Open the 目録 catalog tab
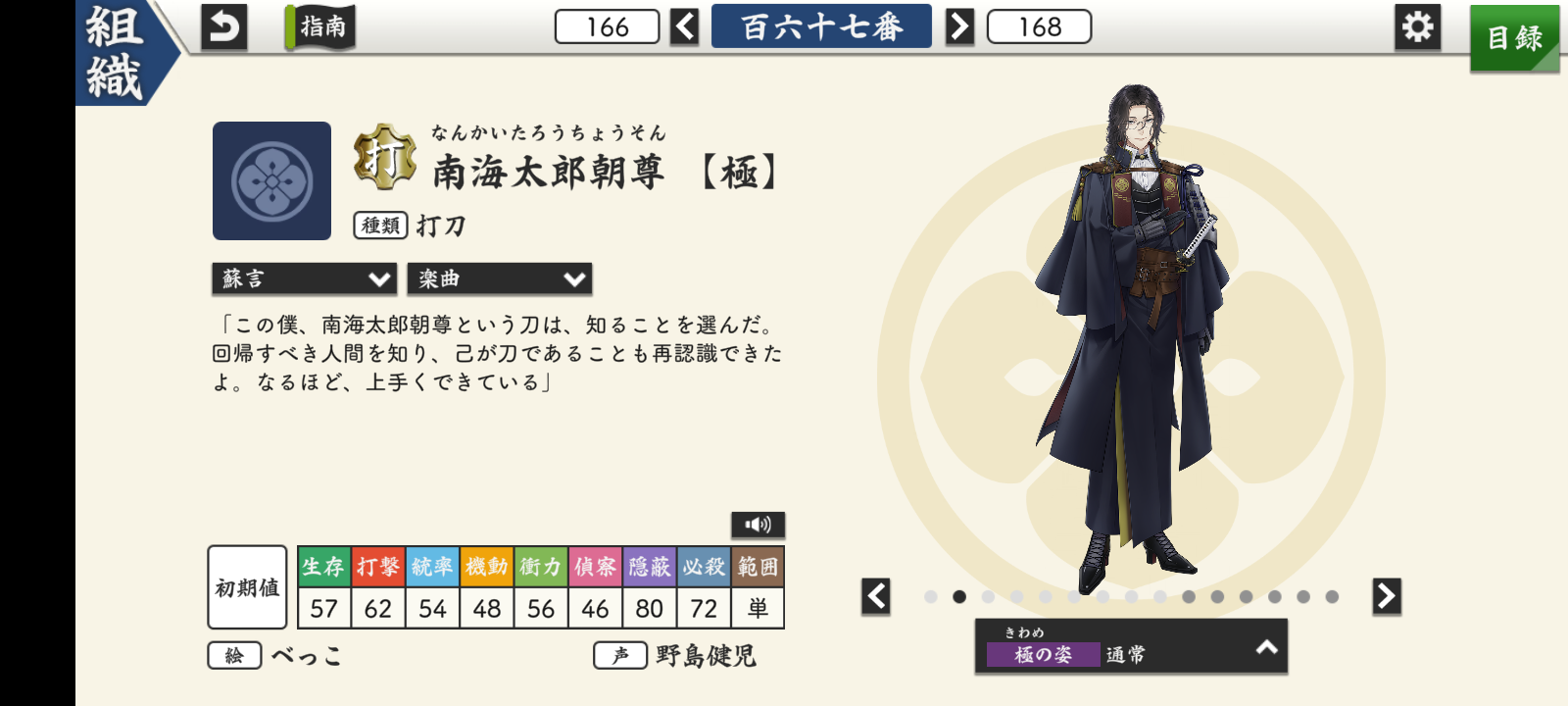This screenshot has height=706, width=1568. [x=1514, y=38]
